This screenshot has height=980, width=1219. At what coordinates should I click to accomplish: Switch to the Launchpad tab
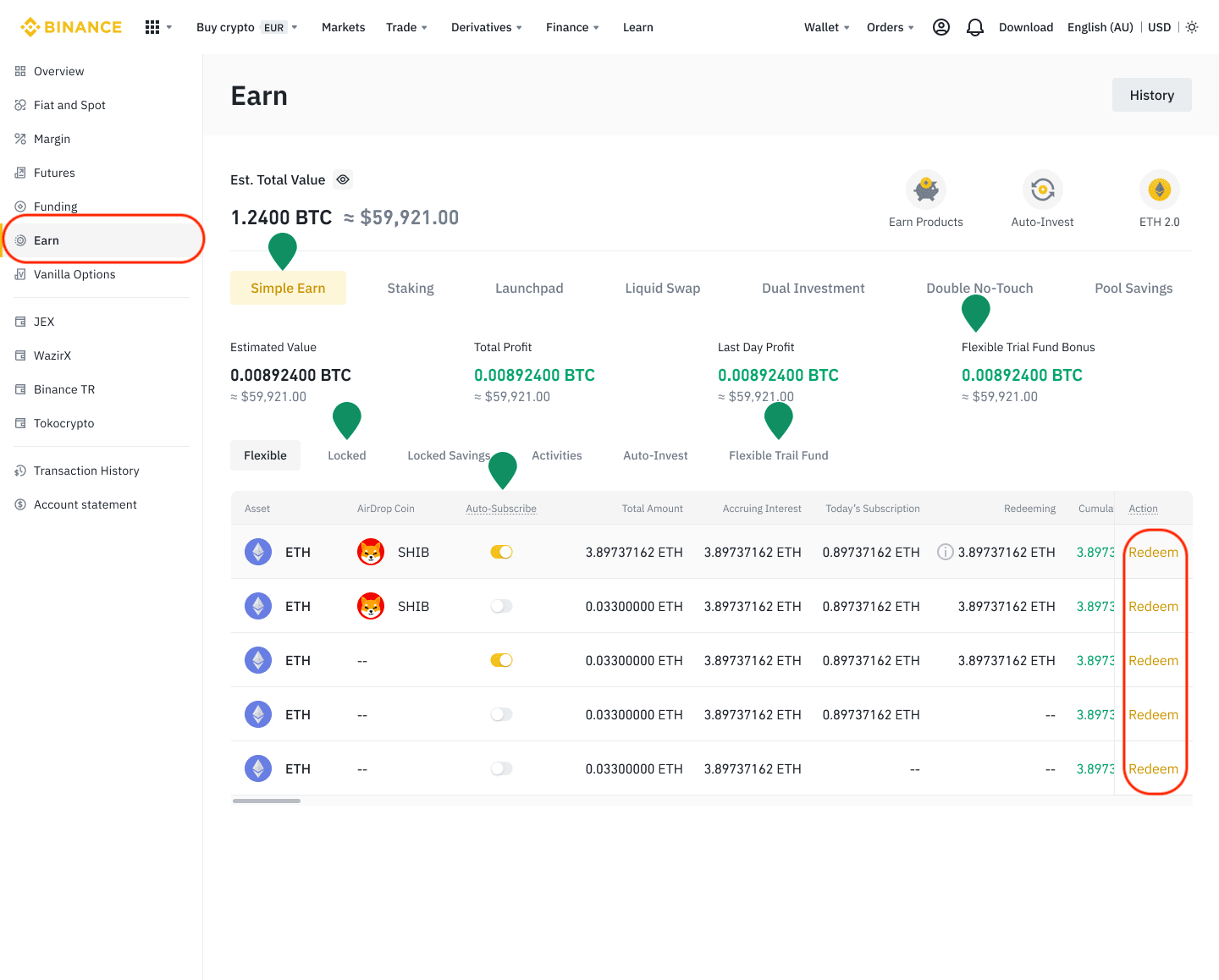[x=529, y=288]
